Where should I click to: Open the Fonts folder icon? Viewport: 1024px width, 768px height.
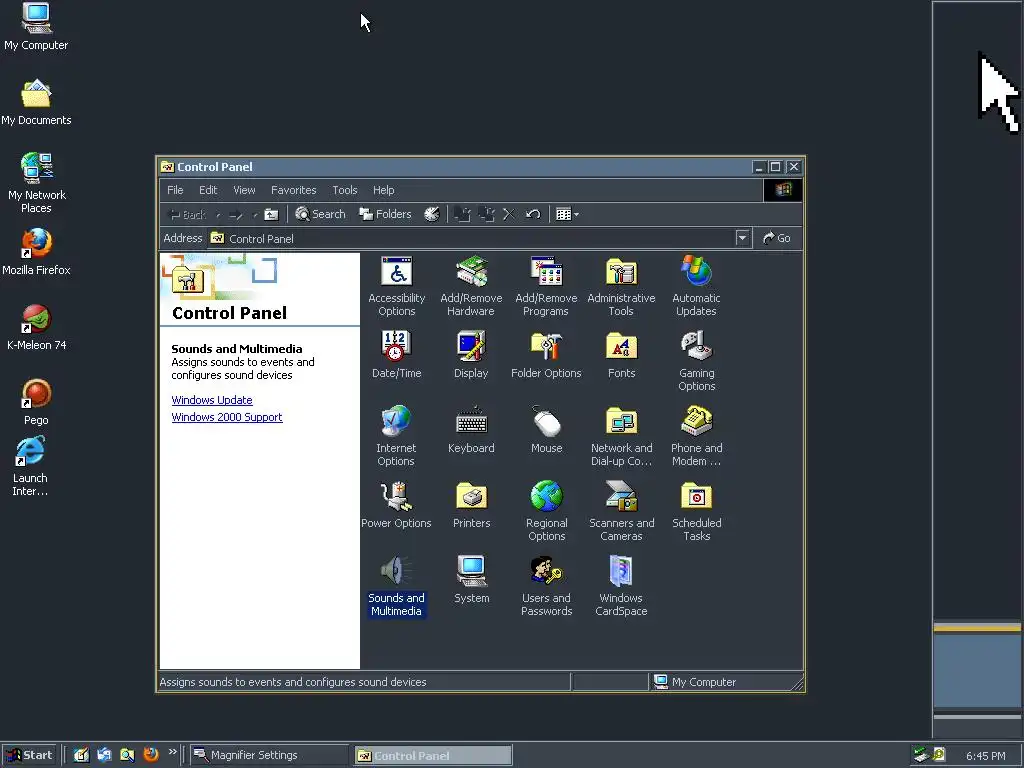[621, 355]
